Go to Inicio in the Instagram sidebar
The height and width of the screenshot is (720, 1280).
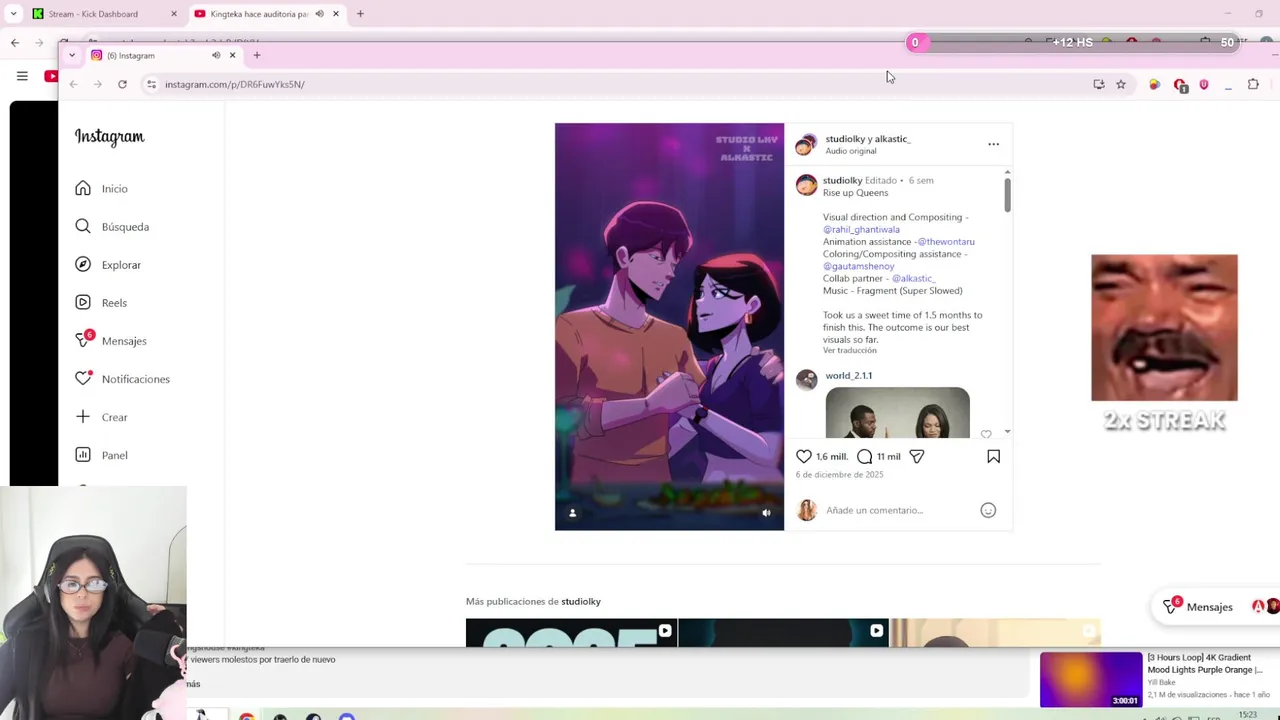point(101,189)
